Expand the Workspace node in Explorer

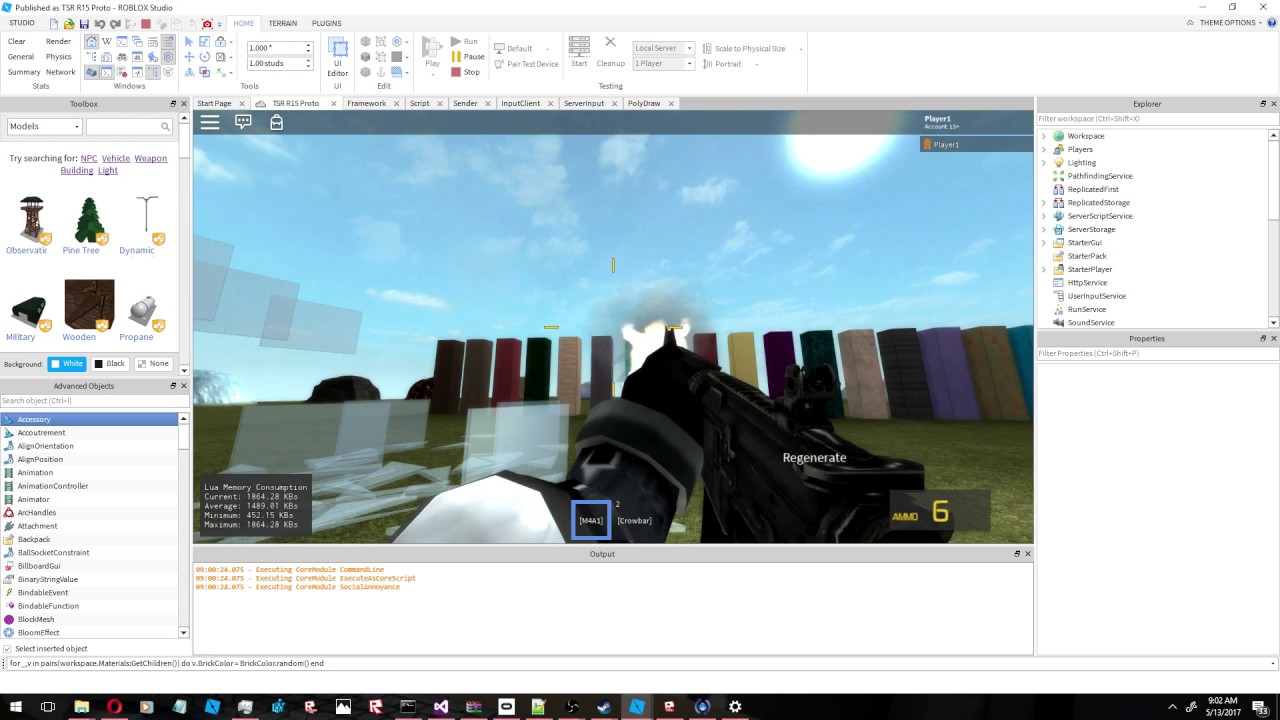pyautogui.click(x=1044, y=136)
